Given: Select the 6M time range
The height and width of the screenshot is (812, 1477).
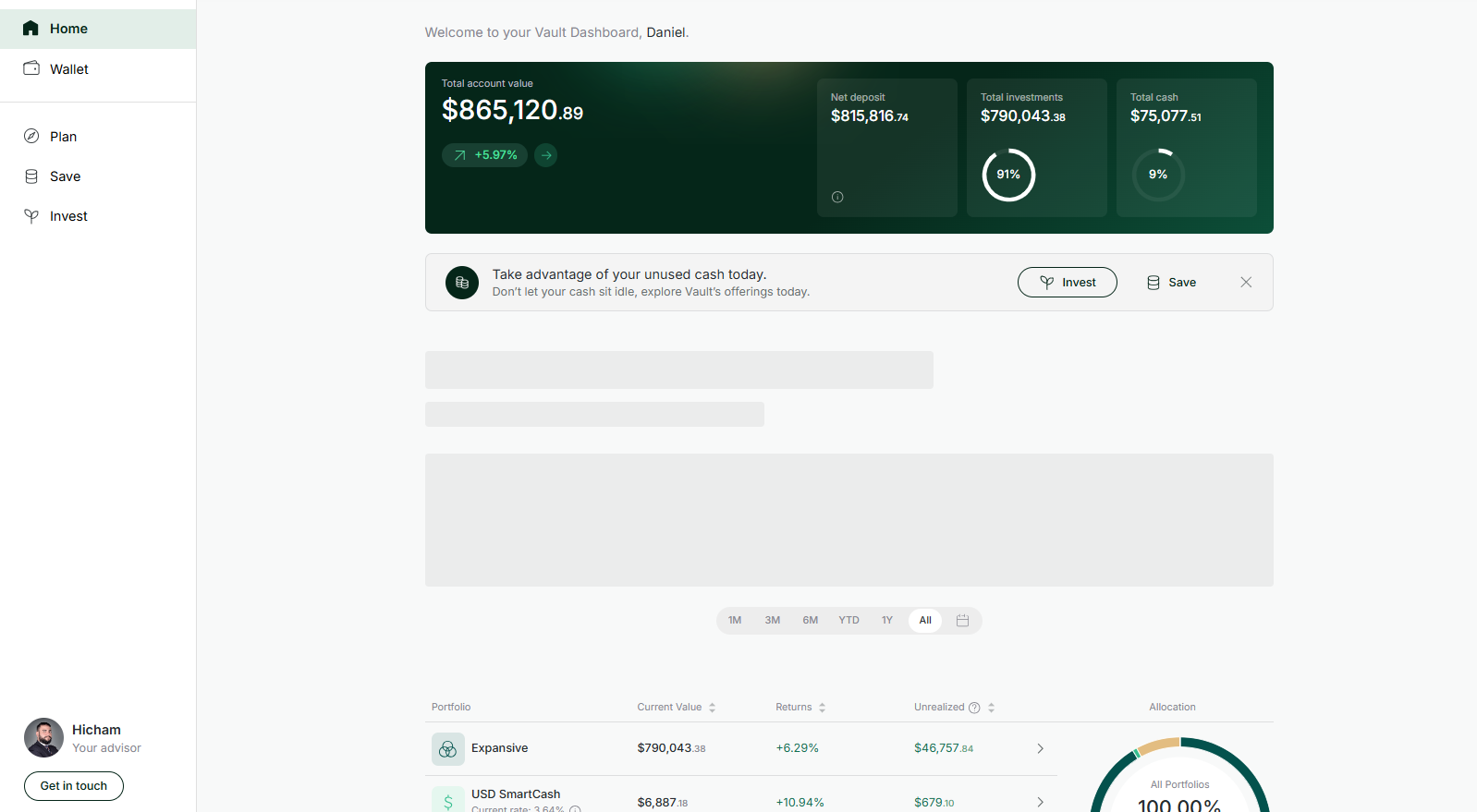Looking at the screenshot, I should tap(811, 621).
